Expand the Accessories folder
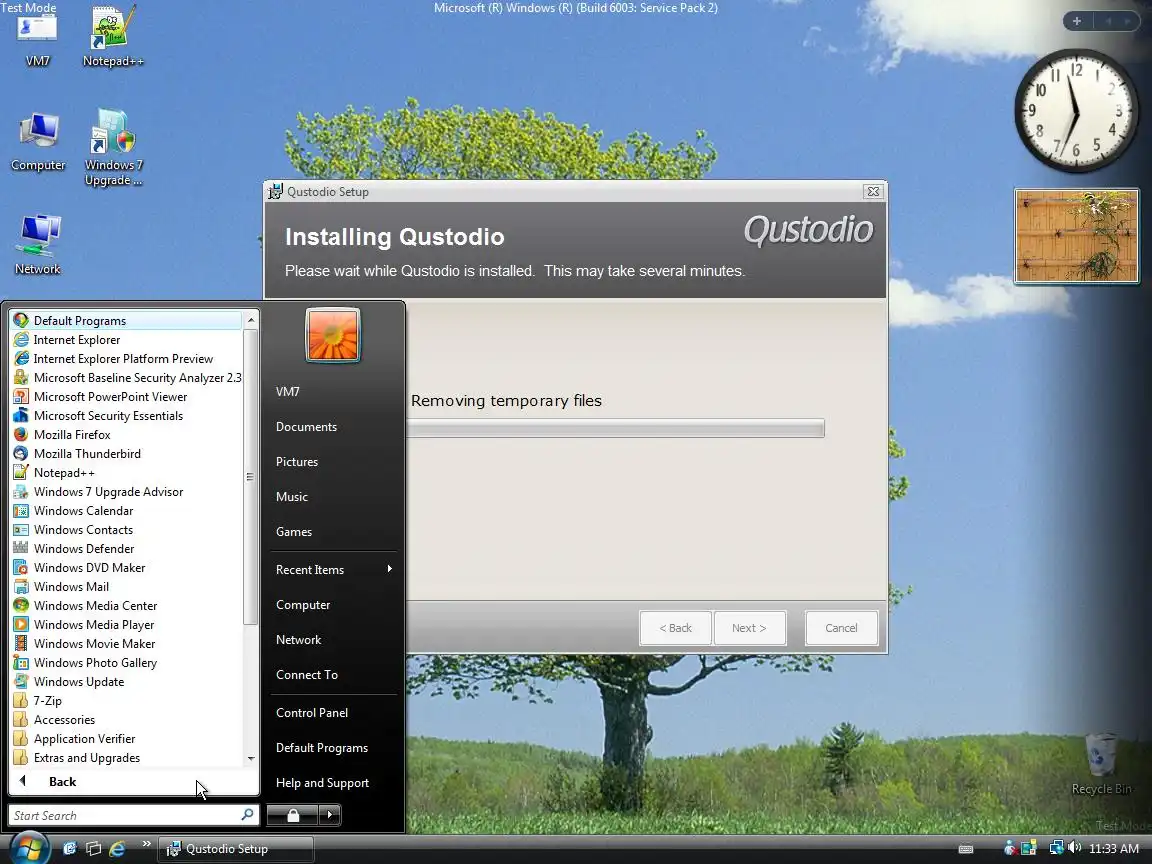The width and height of the screenshot is (1152, 864). (x=126, y=720)
